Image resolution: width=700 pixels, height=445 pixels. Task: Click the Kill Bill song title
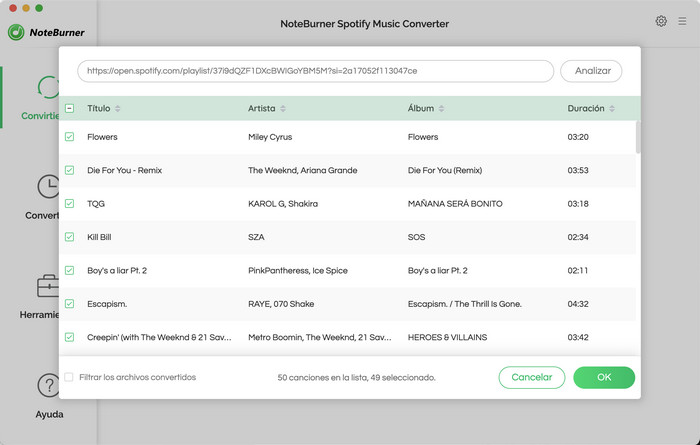[99, 237]
